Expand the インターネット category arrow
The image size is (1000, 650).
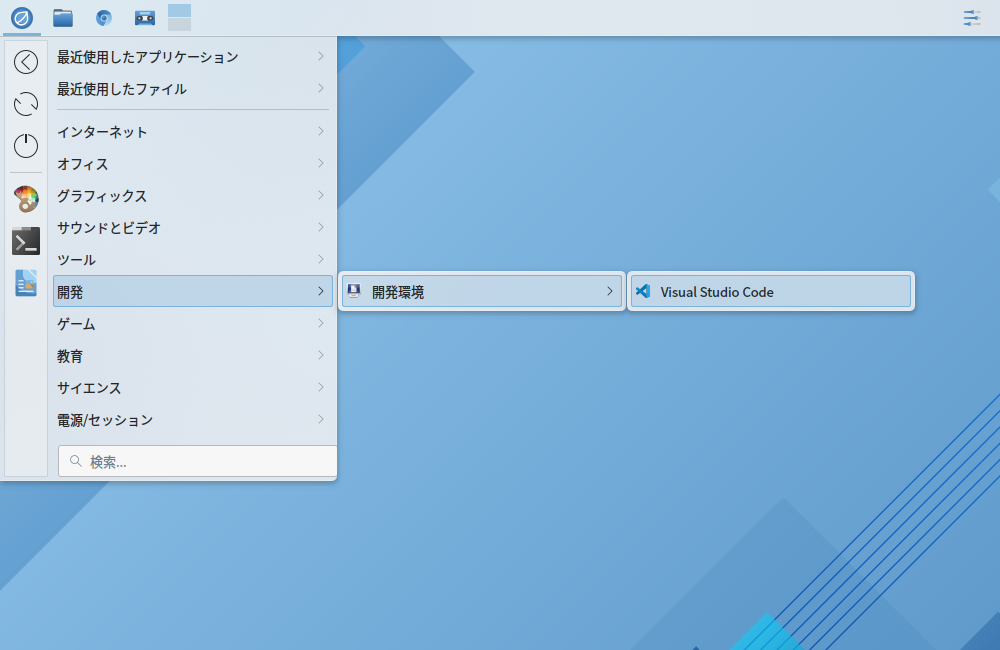[320, 131]
